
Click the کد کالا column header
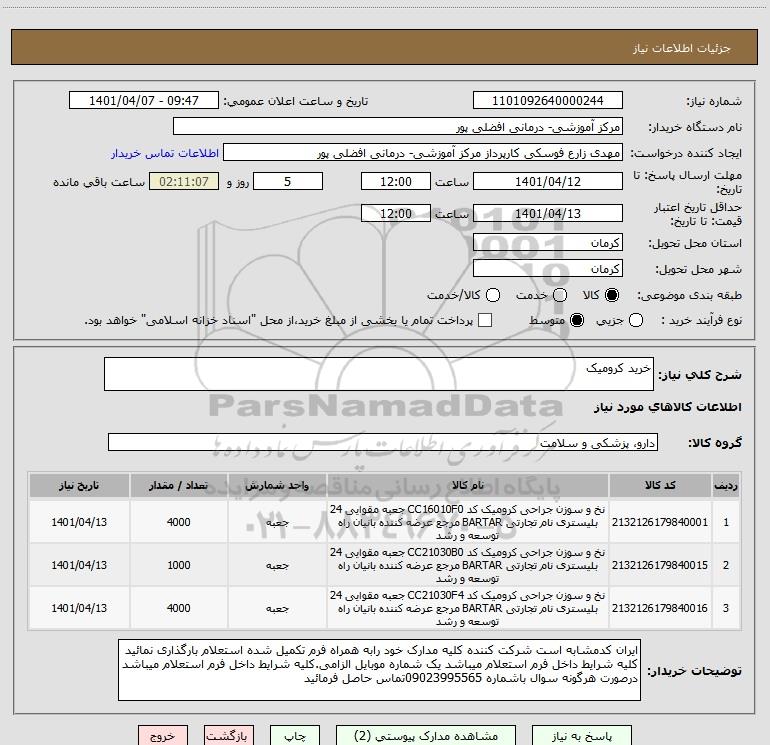660,486
